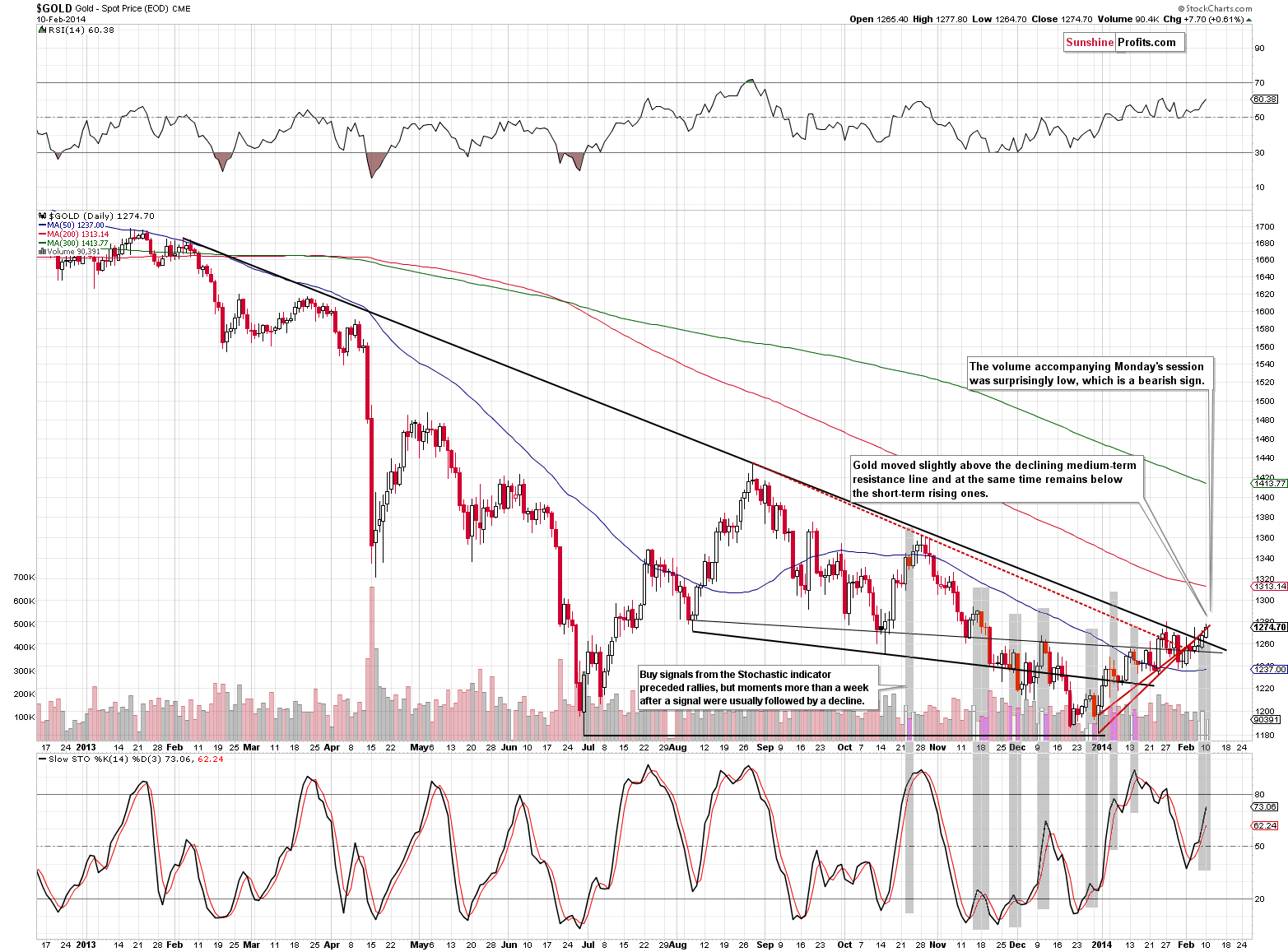This screenshot has height=952, width=1288.
Task: Select the Open 1265.40 quote value
Action: pos(879,19)
